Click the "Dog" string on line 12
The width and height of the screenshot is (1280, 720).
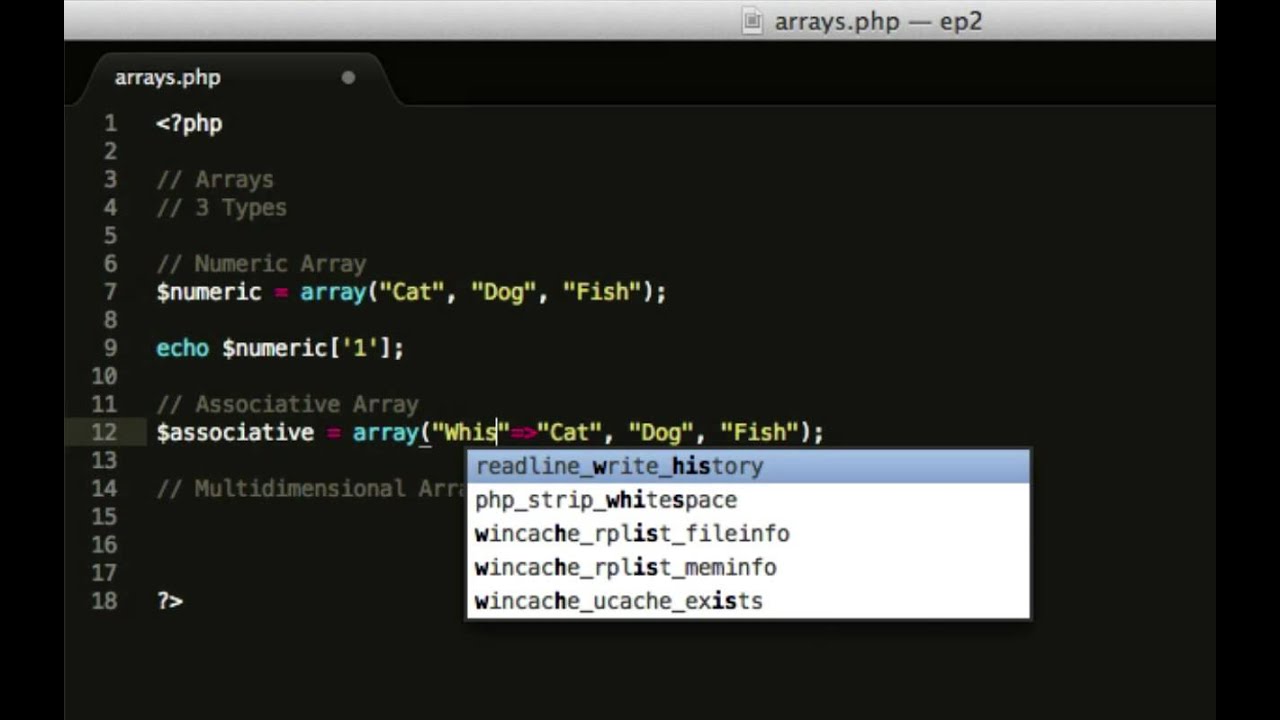point(660,432)
